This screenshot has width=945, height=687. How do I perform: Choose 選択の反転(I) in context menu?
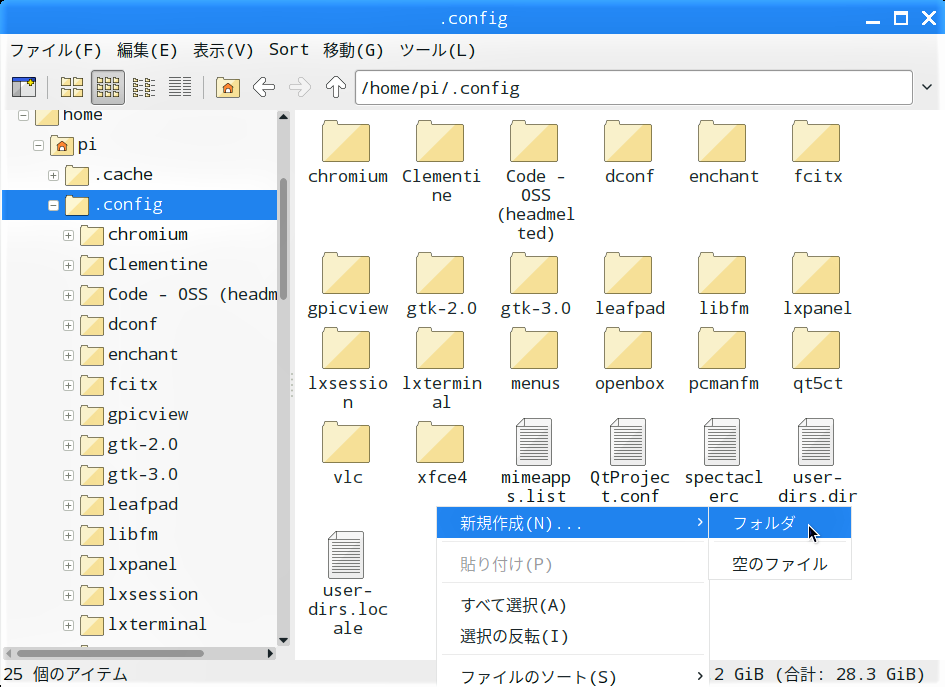(x=573, y=636)
